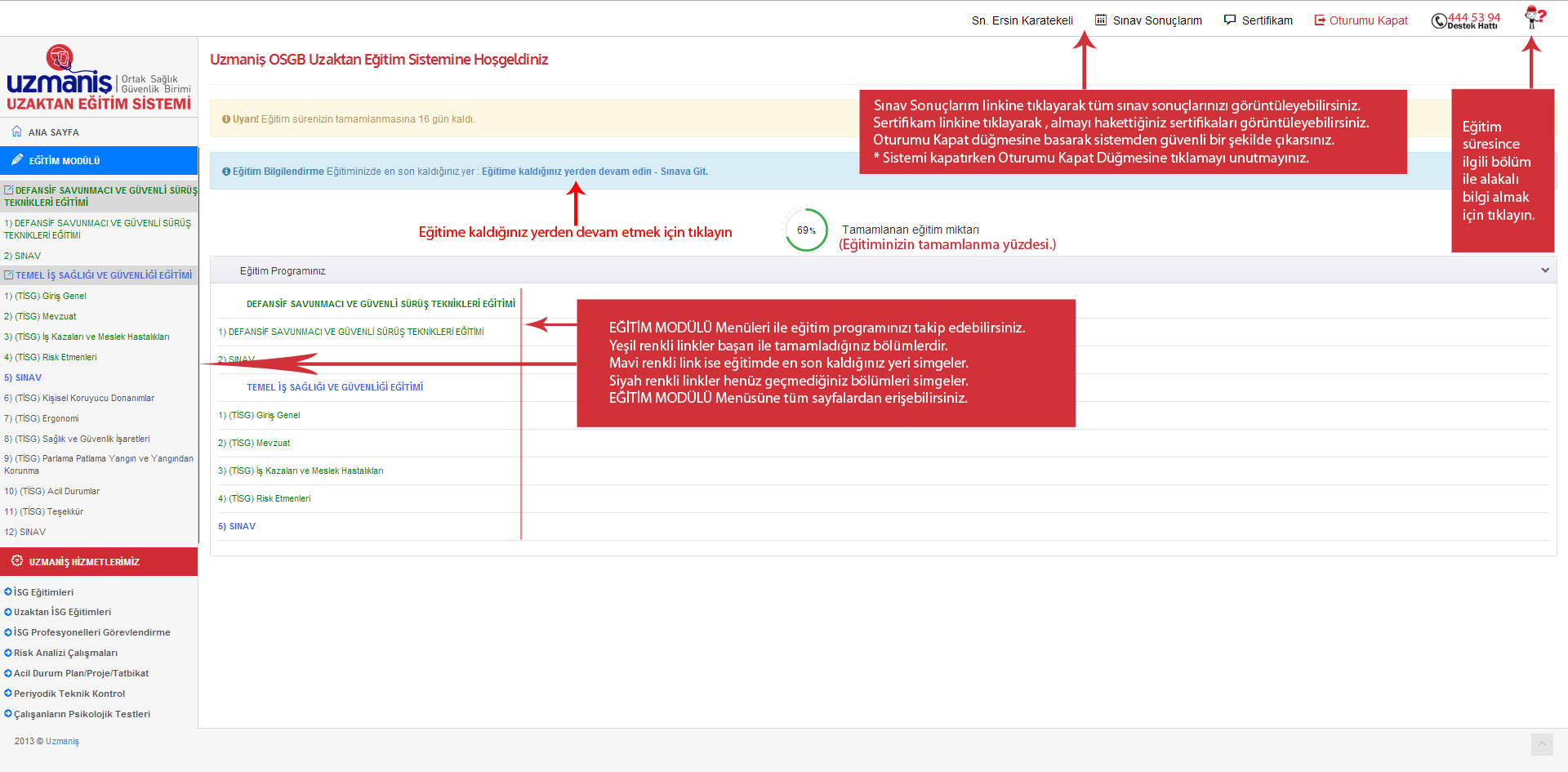Click the Ana Sayfa home icon
This screenshot has width=1568, height=772.
(17, 132)
